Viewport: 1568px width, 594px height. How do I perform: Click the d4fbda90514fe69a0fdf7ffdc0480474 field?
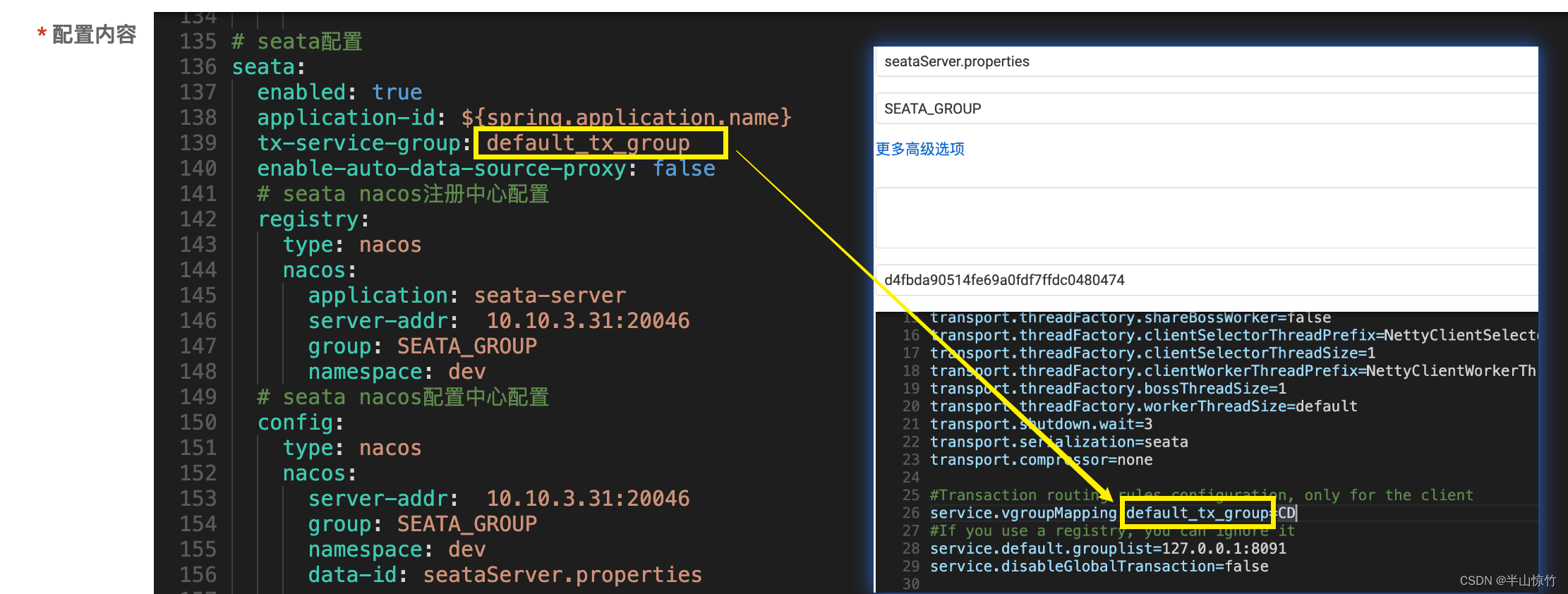pos(1206,280)
